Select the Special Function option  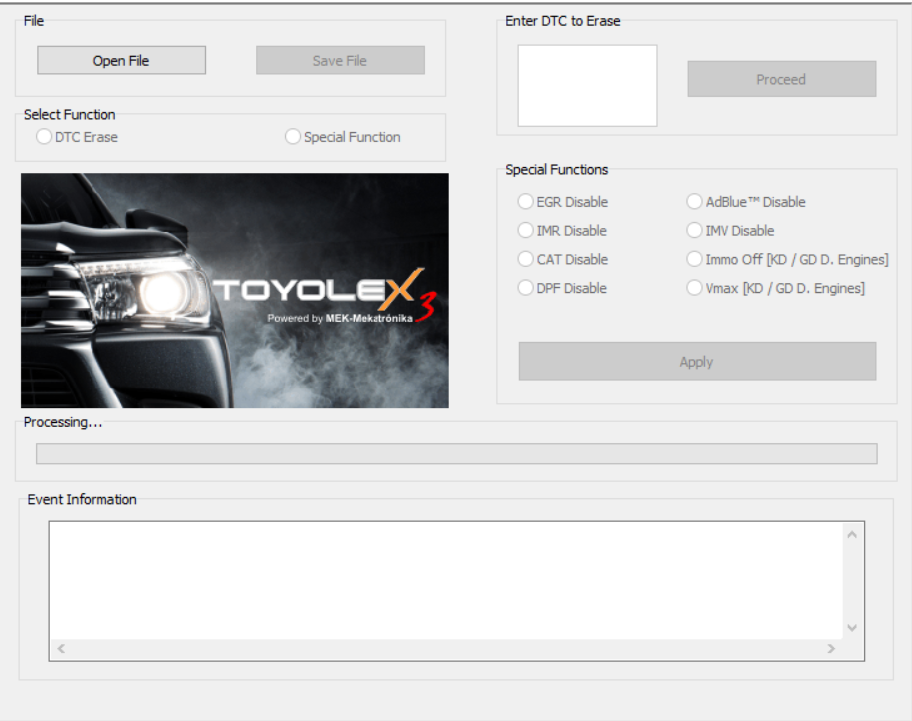tap(292, 136)
